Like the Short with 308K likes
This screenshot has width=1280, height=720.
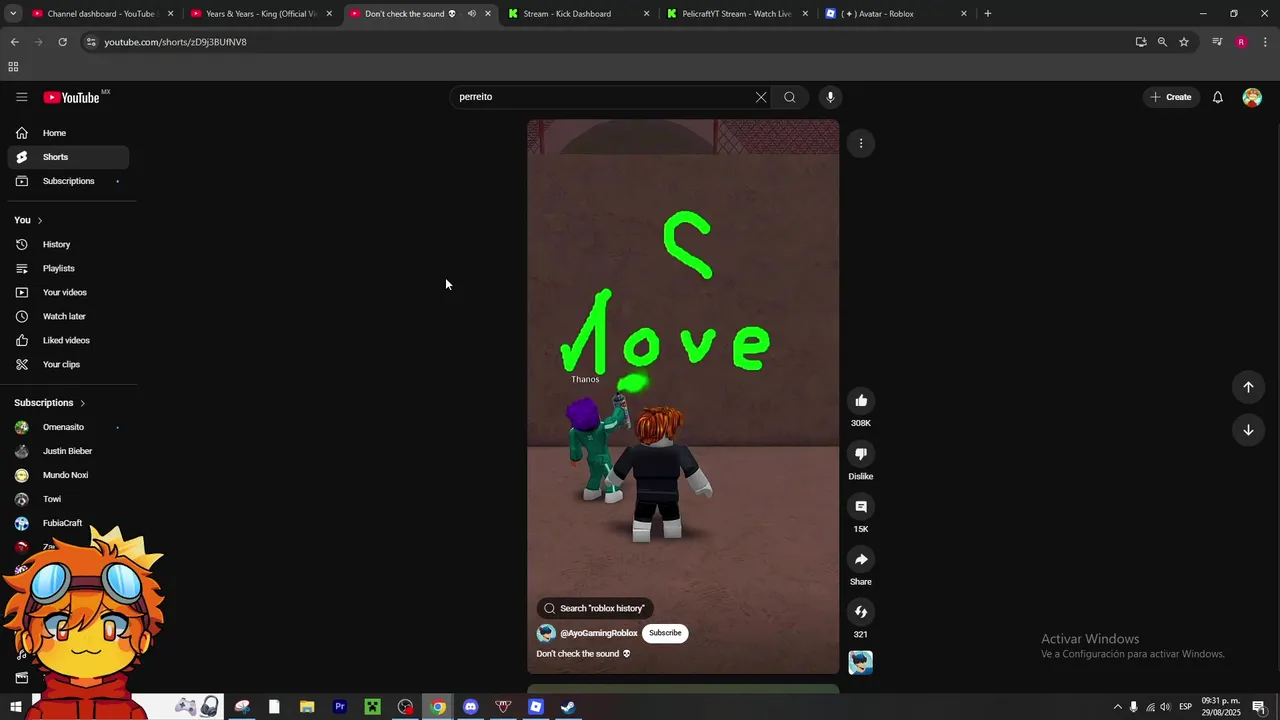point(861,401)
